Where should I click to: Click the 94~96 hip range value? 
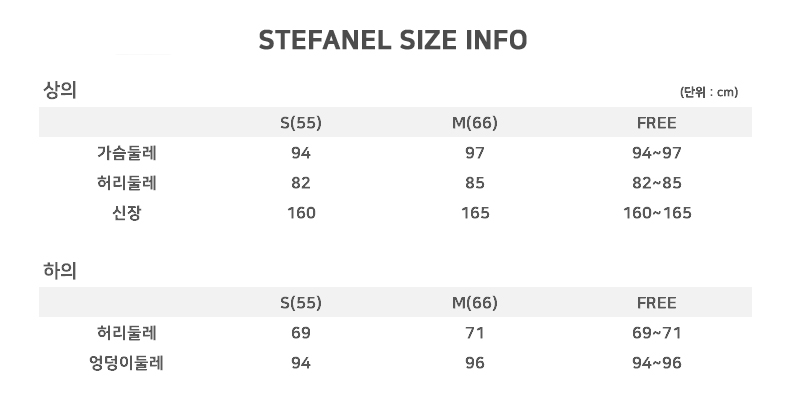pyautogui.click(x=657, y=363)
